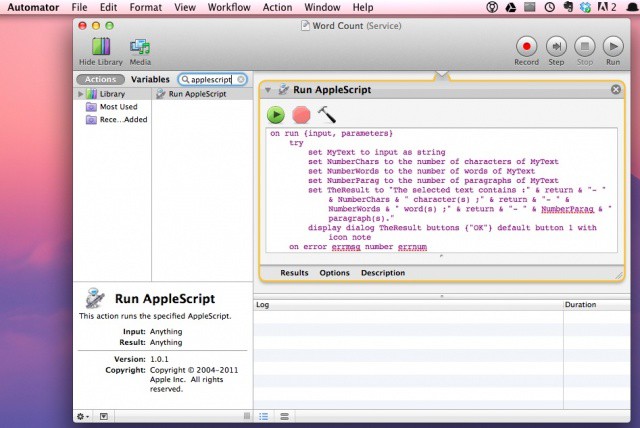
Task: Open the gear action menu
Action: (x=83, y=415)
